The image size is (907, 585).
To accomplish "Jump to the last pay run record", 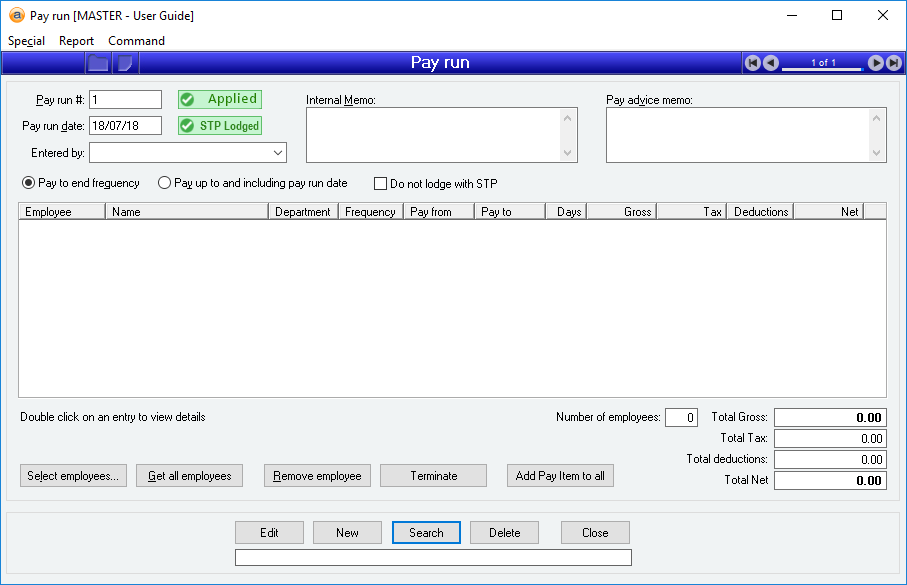I will [x=892, y=63].
